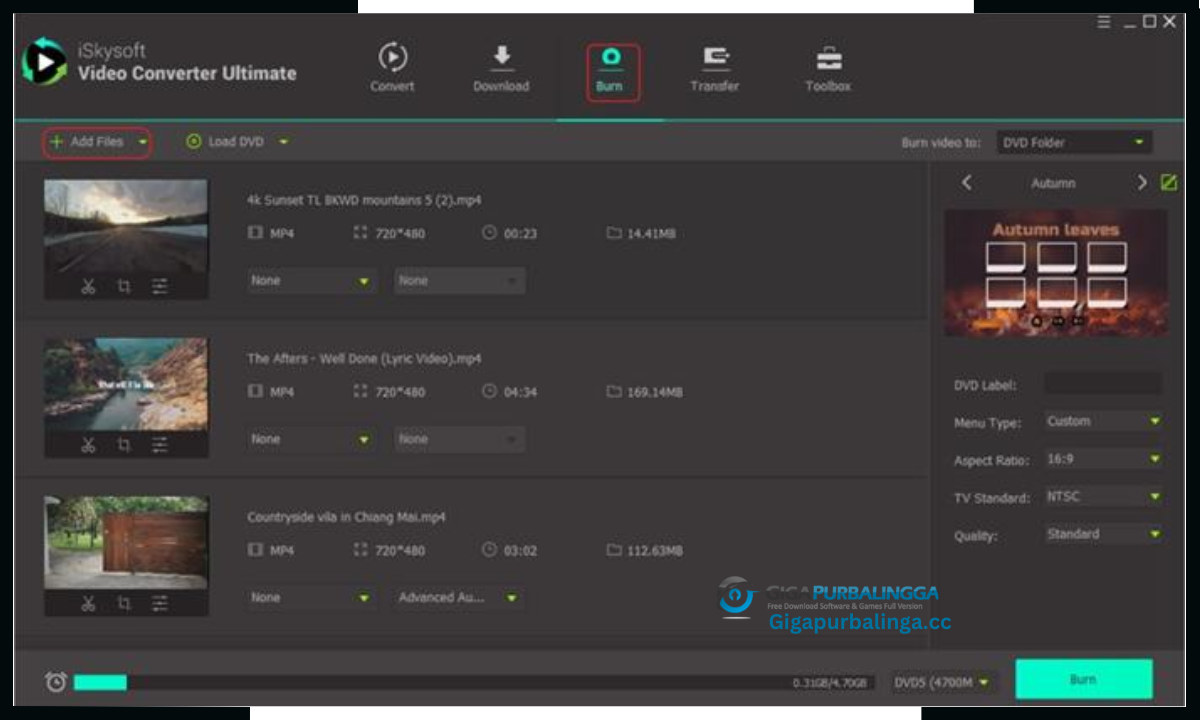Open second None dropdown for 4k Sunset video

459,281
